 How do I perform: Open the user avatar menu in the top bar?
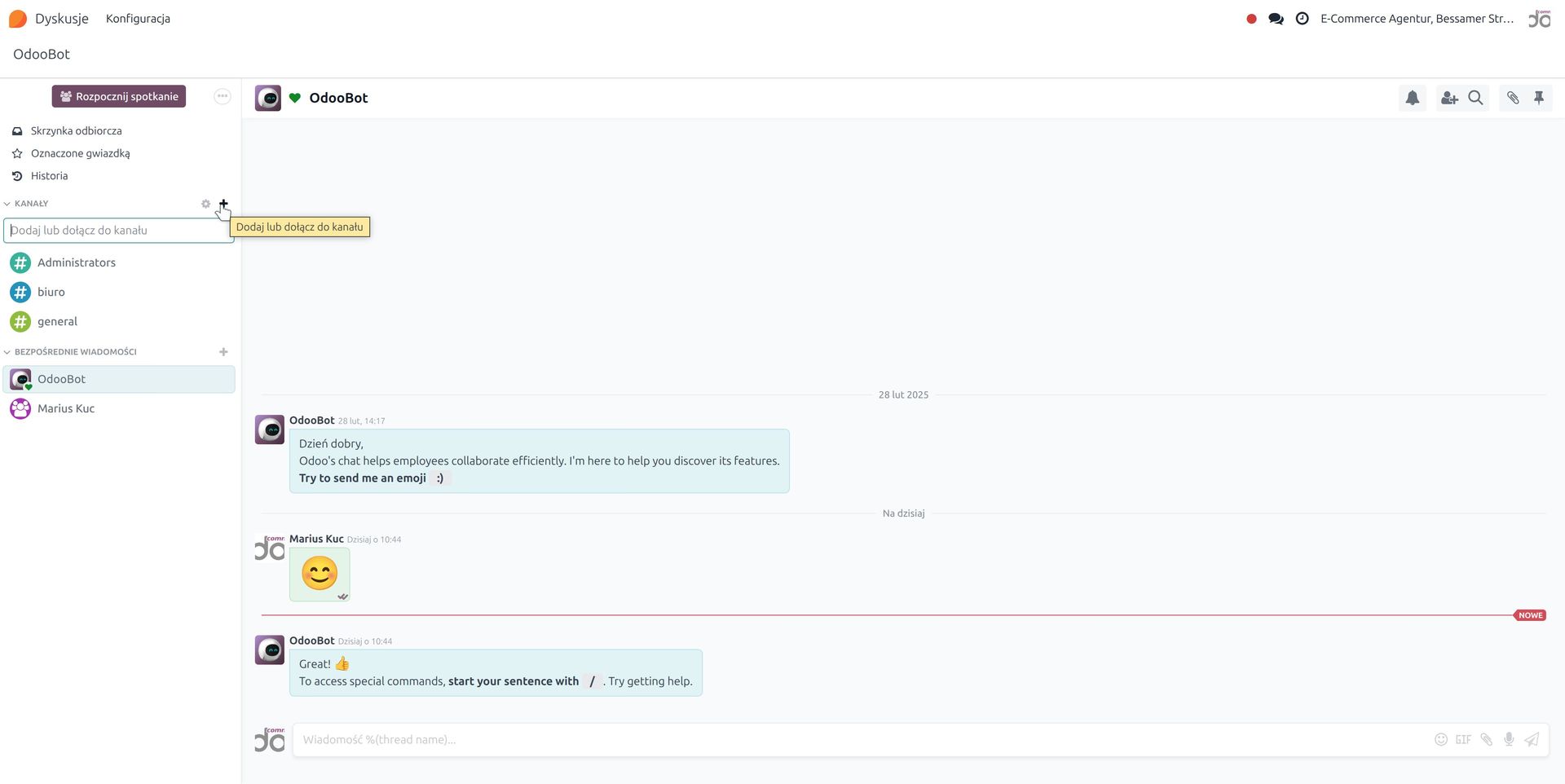1540,19
